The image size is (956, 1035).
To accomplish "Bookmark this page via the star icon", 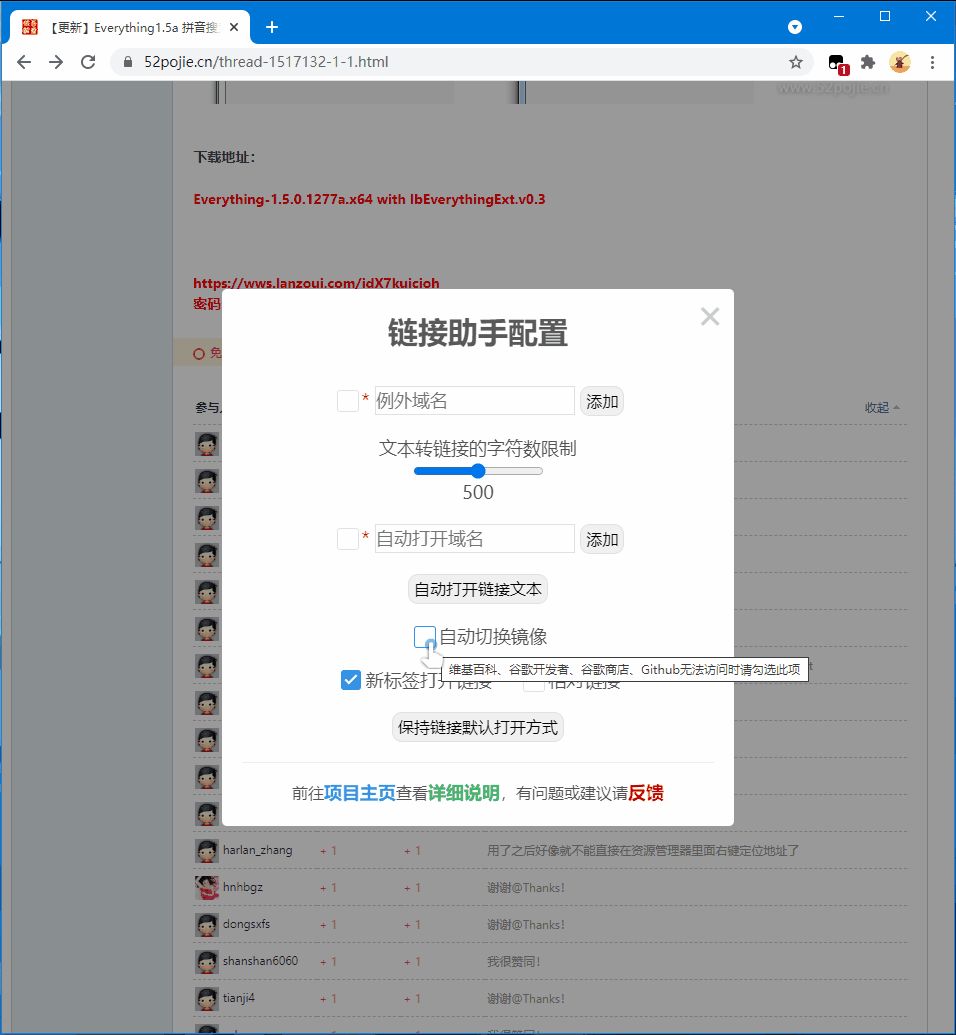I will click(795, 62).
